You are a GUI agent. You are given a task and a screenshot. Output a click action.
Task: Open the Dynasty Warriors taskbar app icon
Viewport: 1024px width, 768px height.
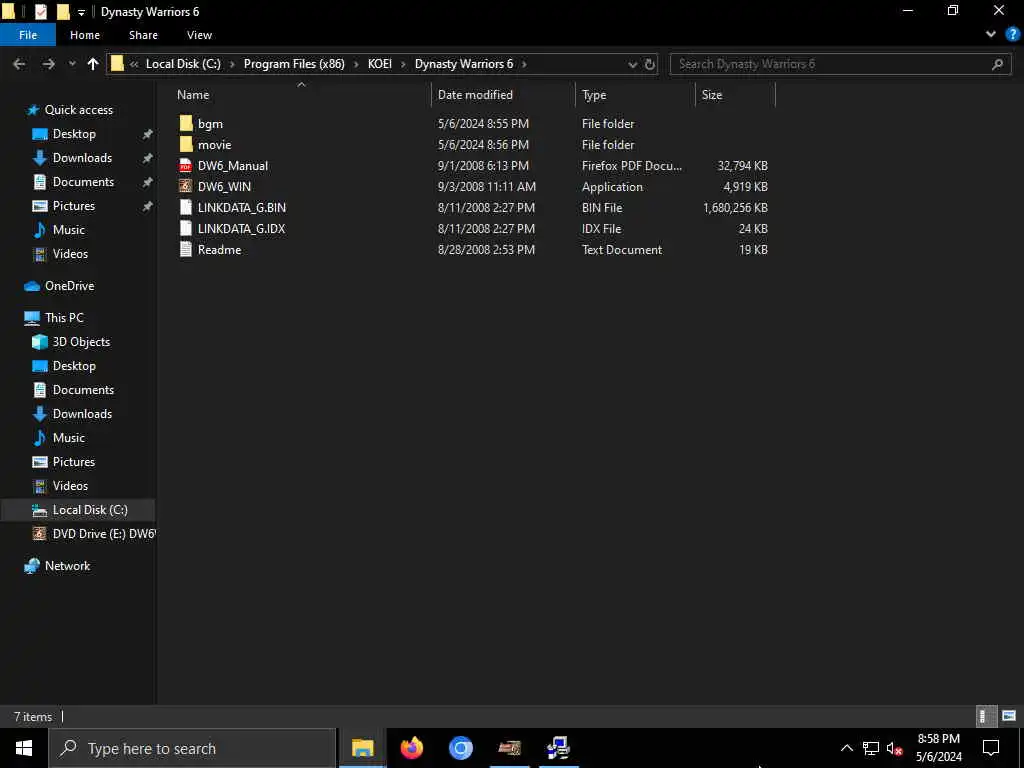509,748
